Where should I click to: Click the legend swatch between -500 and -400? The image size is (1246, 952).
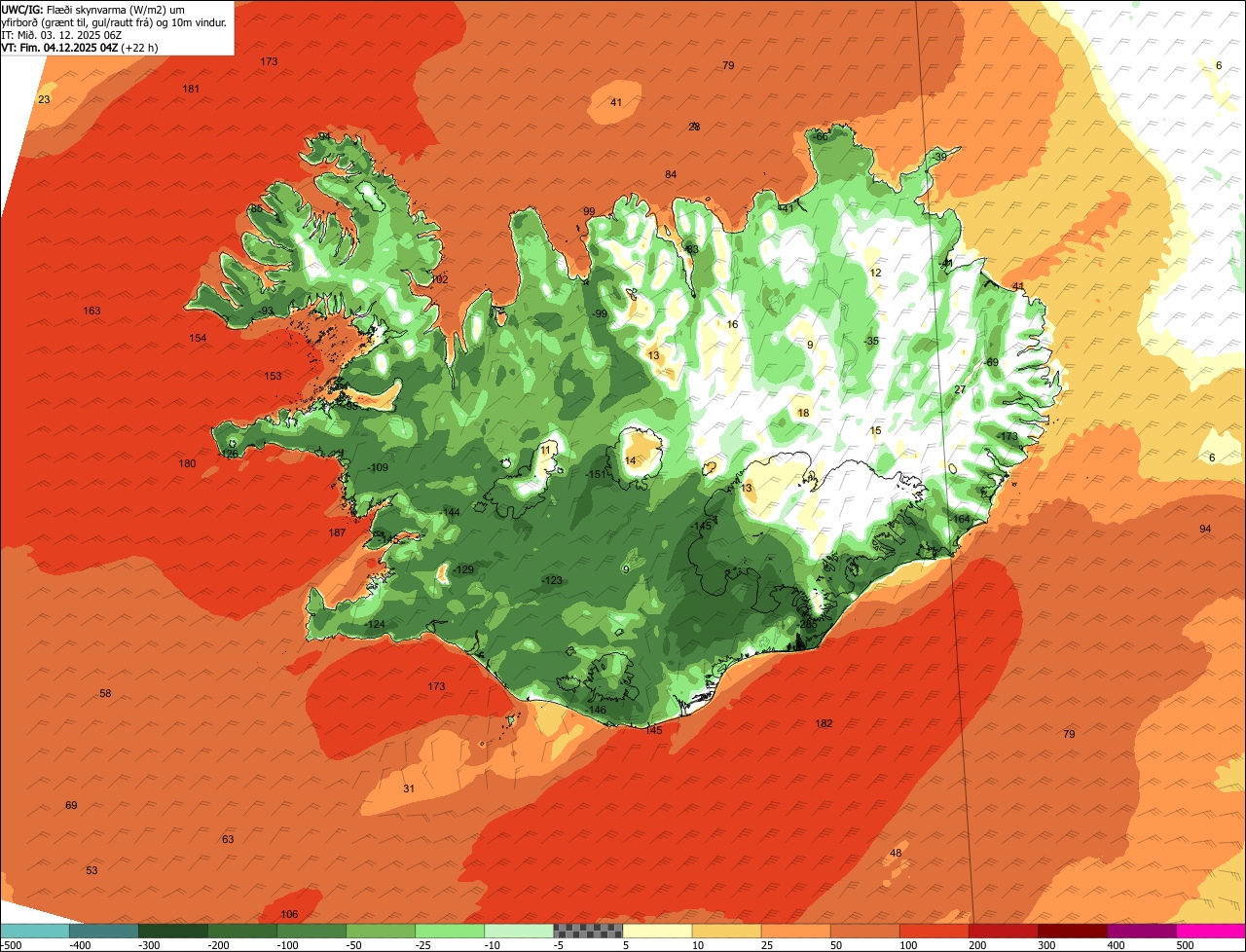pos(34,931)
